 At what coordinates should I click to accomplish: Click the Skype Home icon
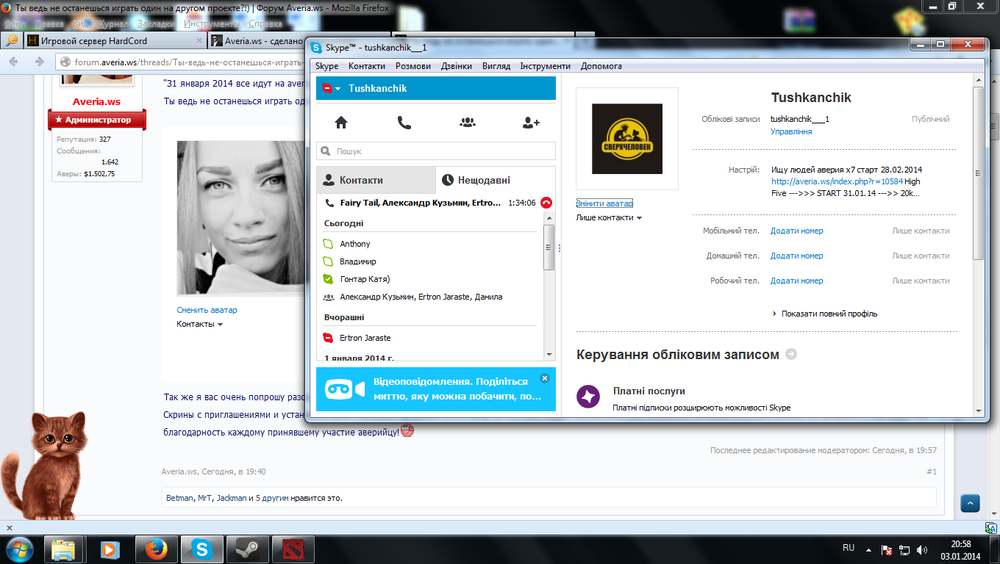(341, 123)
